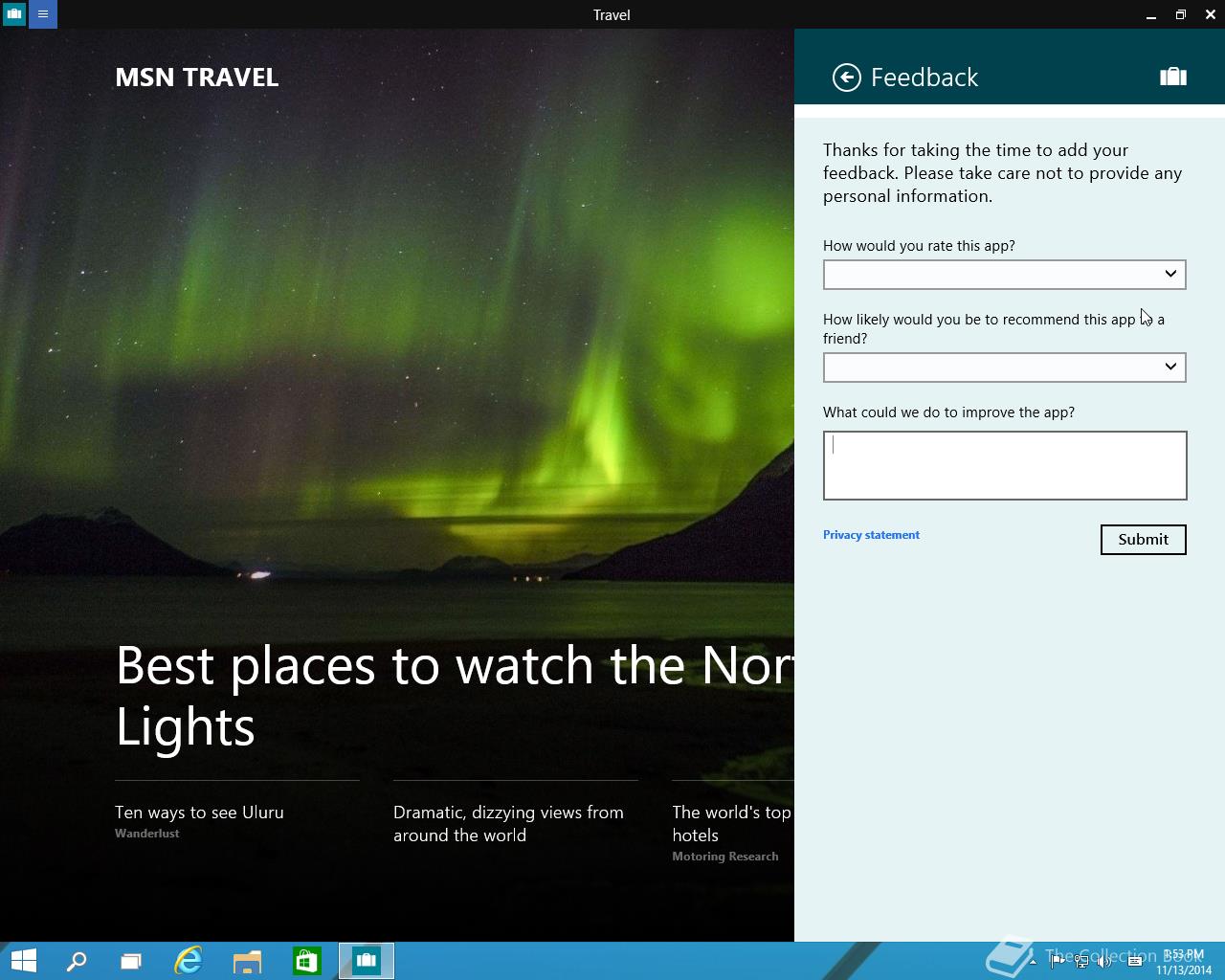Submit the feedback form
This screenshot has height=980, width=1225.
click(1144, 540)
